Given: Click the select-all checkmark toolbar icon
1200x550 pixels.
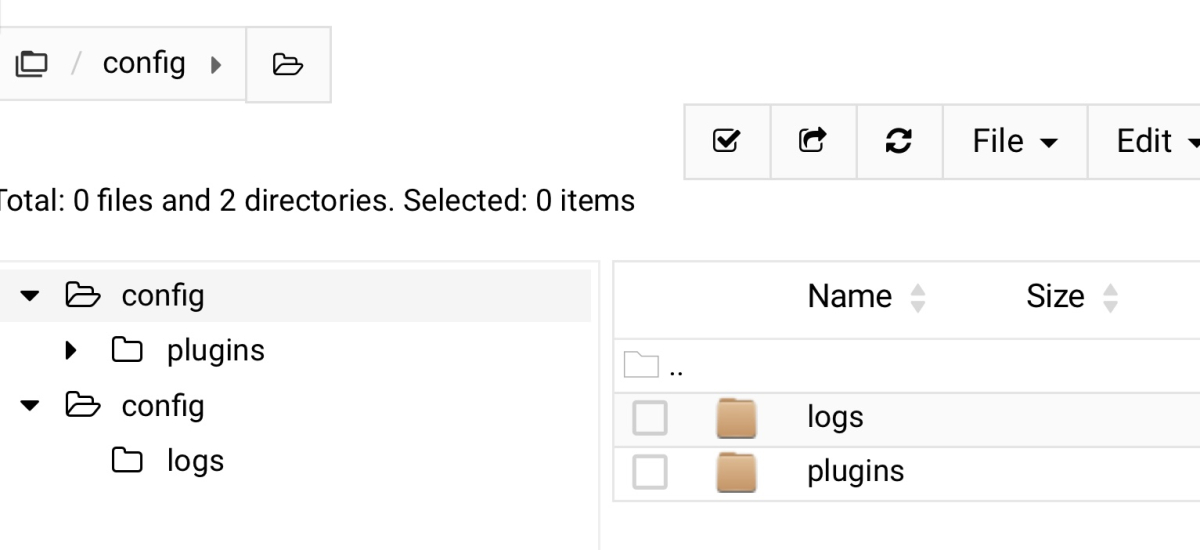Looking at the screenshot, I should (x=727, y=141).
